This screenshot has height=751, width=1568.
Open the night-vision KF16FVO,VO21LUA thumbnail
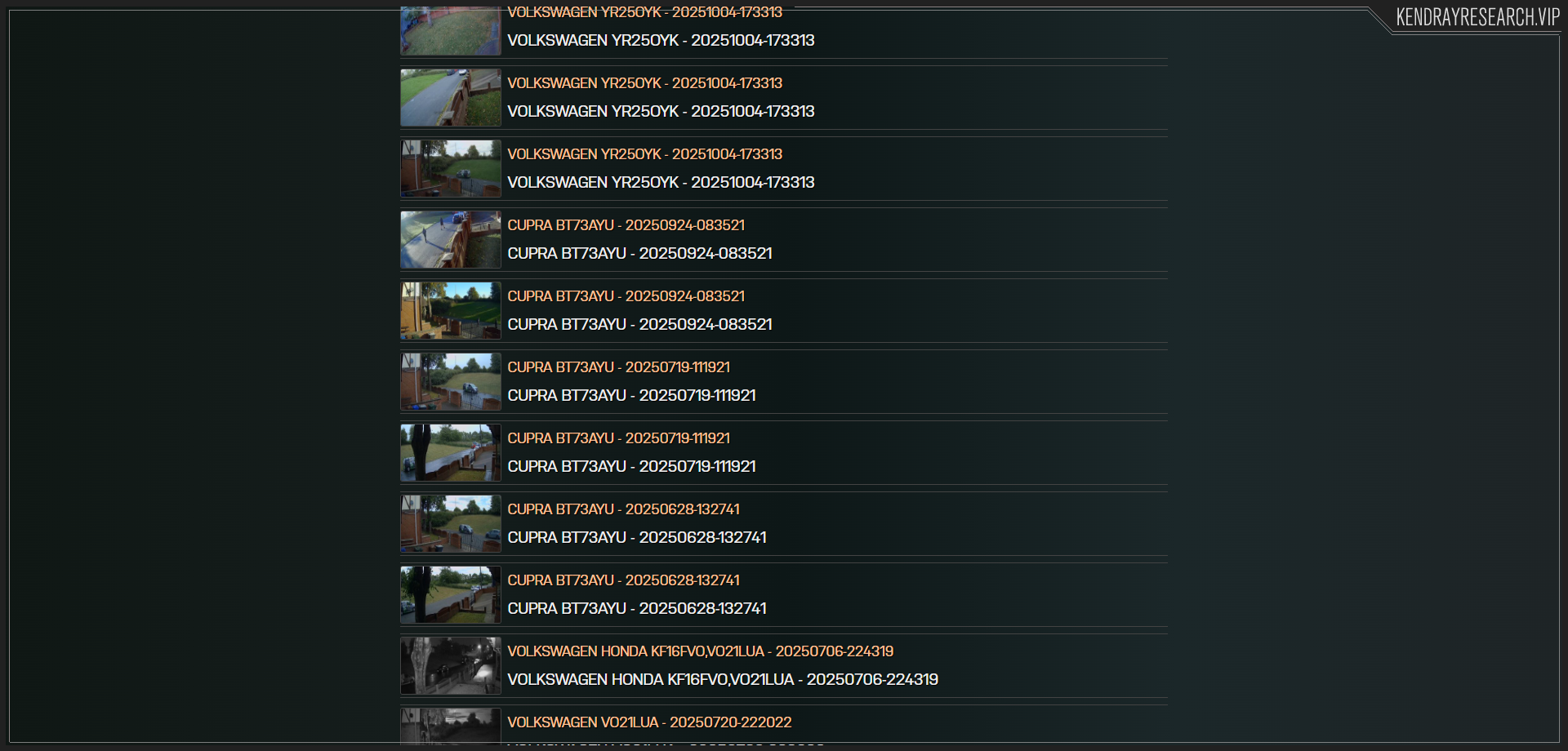451,666
